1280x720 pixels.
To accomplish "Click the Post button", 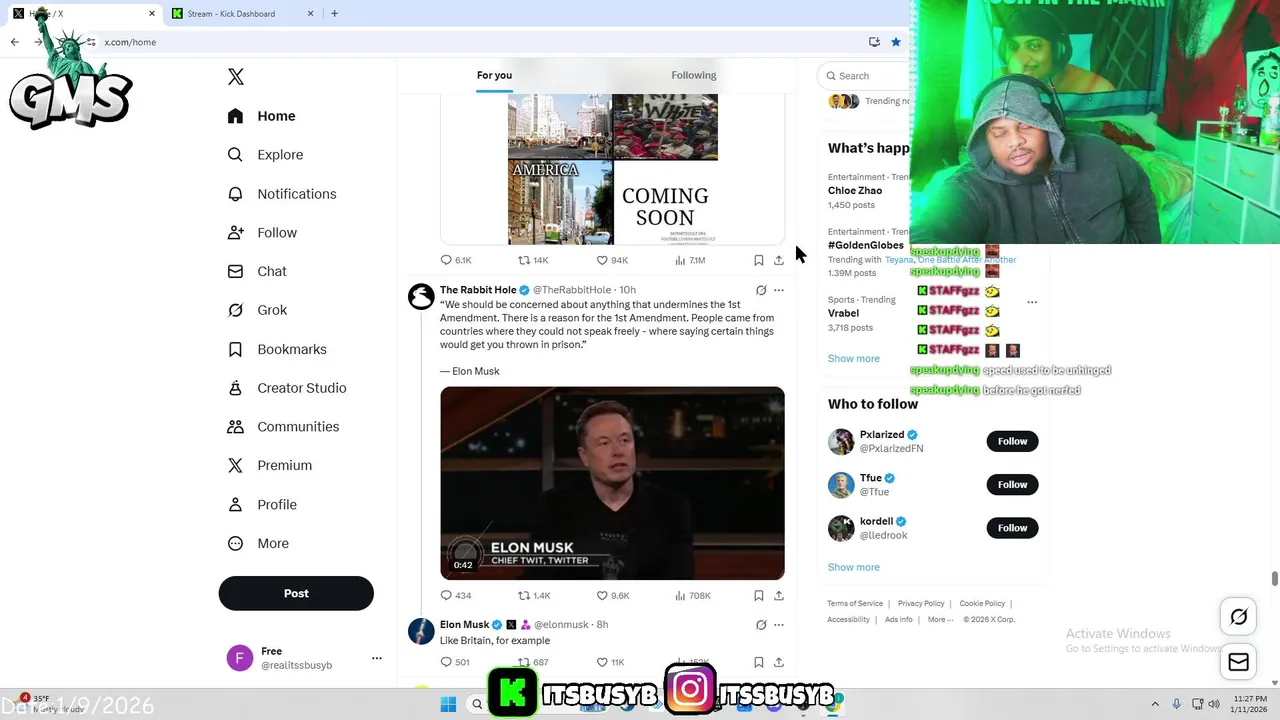I will [296, 593].
